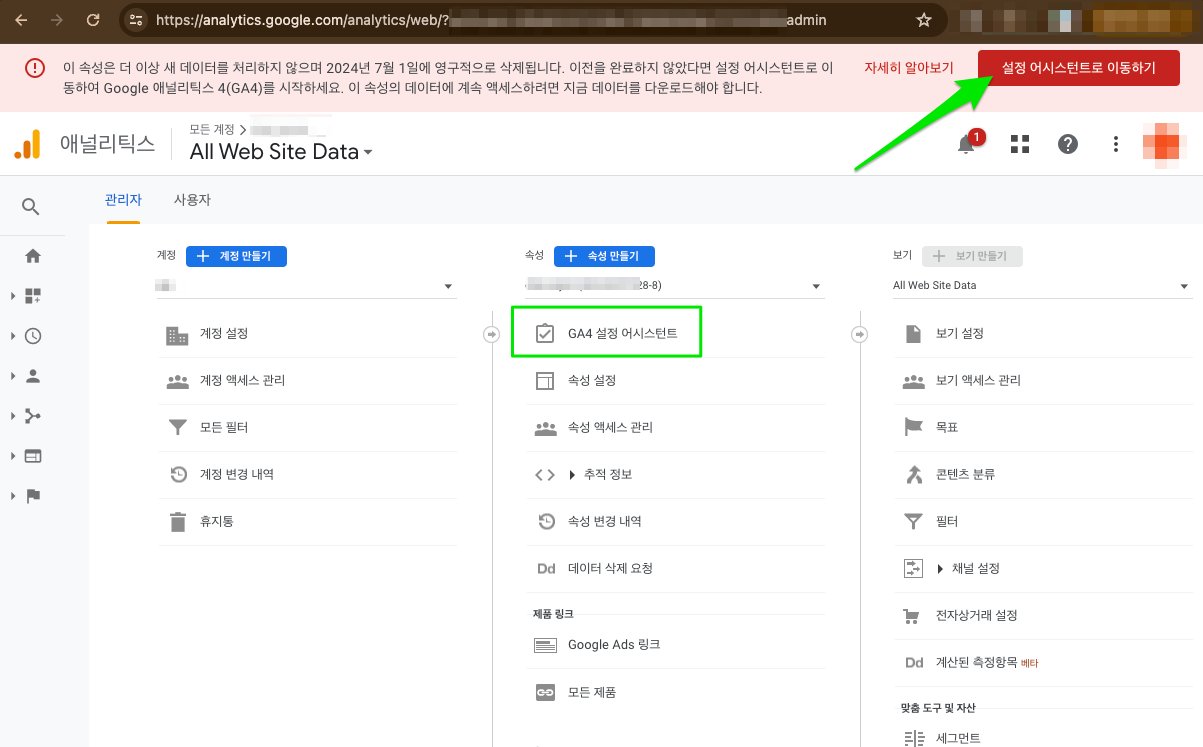Image resolution: width=1203 pixels, height=747 pixels.
Task: Open the view dropdown showing All Web Site Data
Action: tap(1042, 287)
